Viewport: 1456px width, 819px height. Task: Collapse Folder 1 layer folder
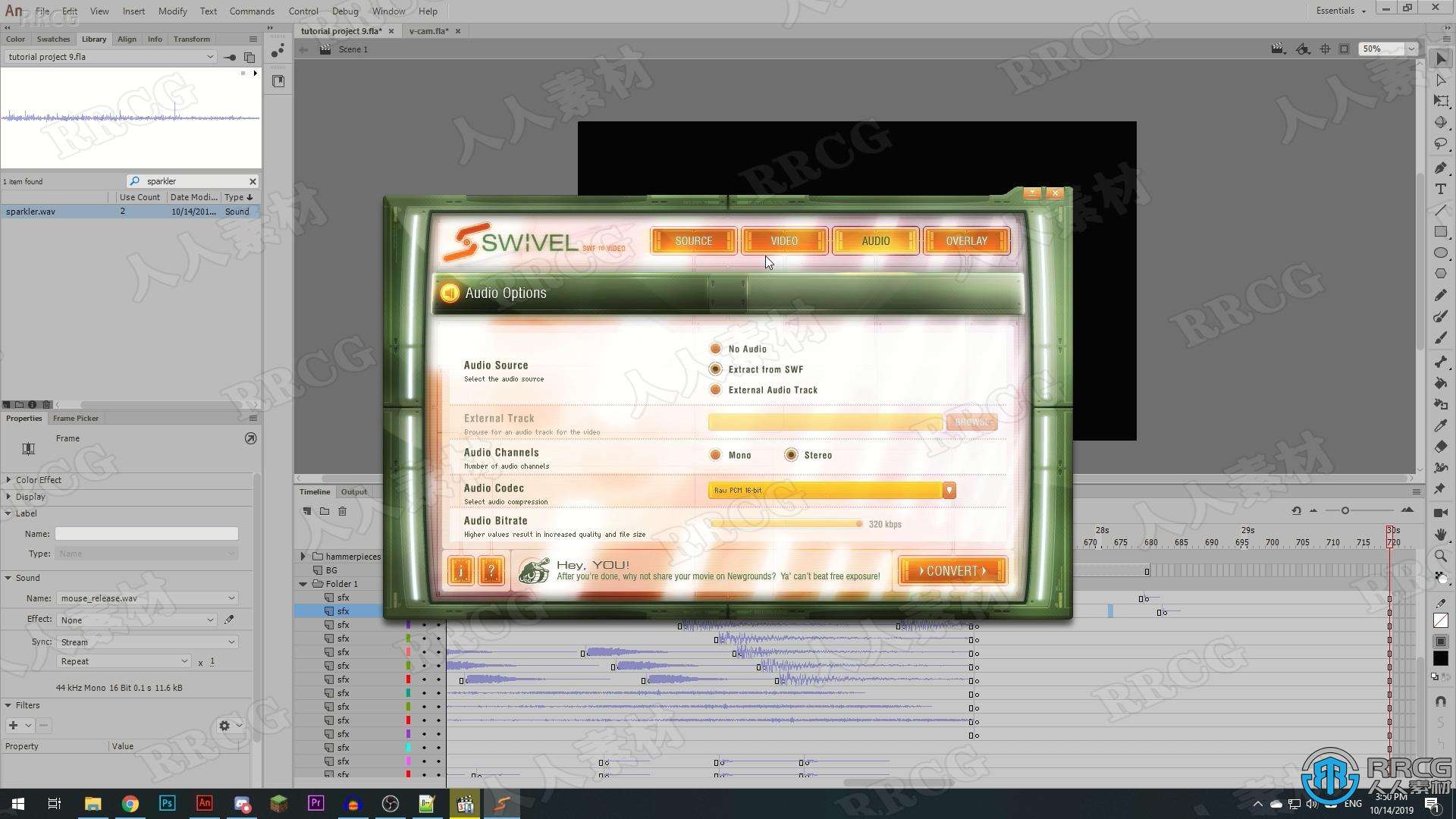pyautogui.click(x=303, y=584)
